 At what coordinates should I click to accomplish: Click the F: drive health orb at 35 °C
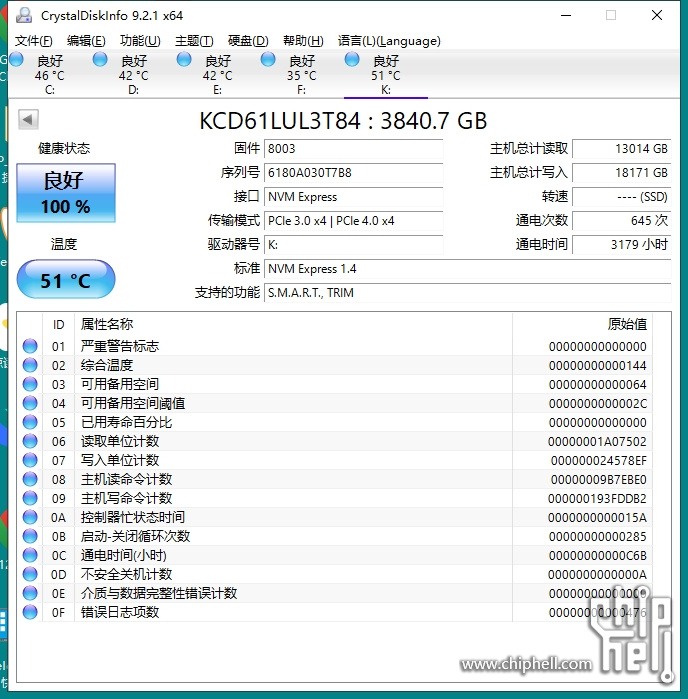coord(268,59)
